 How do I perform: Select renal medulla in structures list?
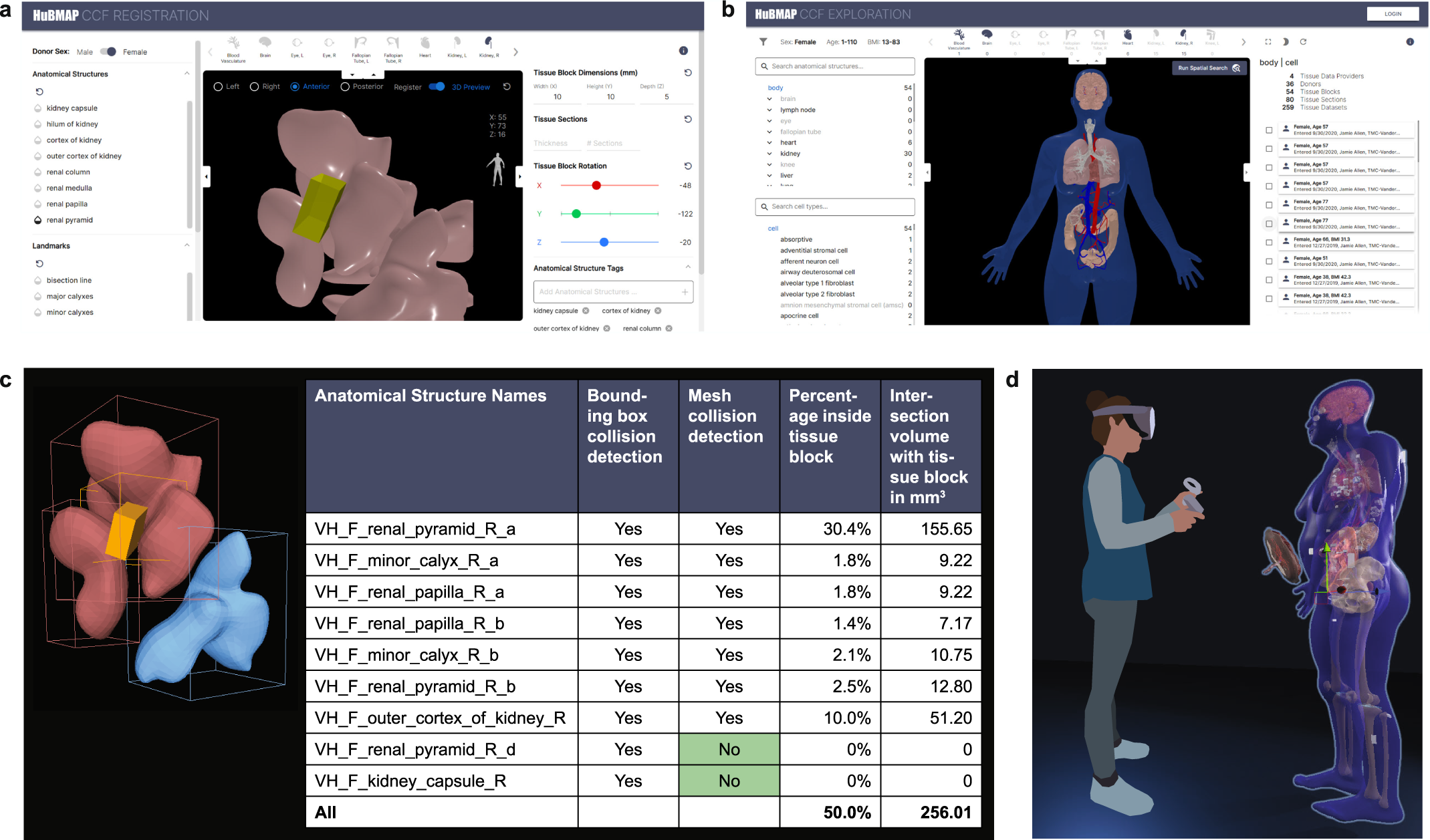pos(69,188)
